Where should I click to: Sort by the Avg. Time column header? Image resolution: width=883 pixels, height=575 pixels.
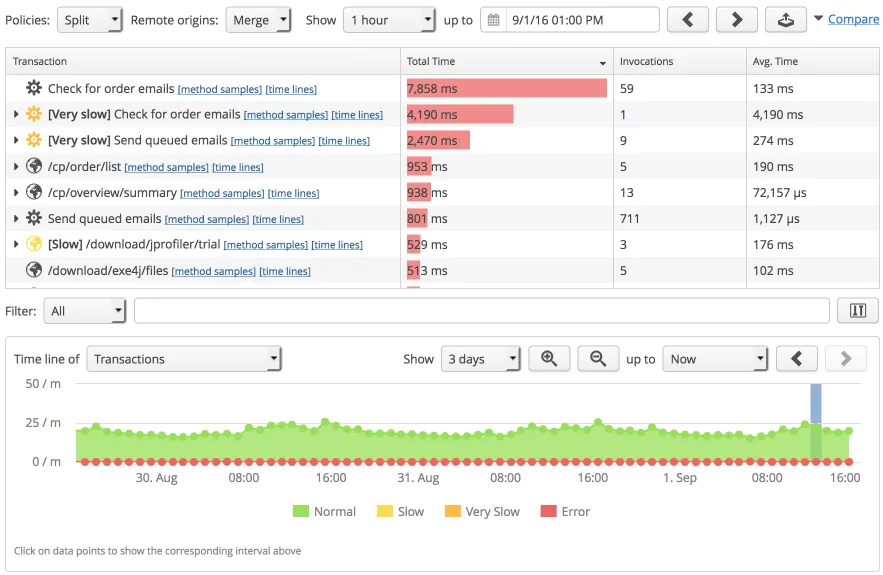tap(813, 61)
